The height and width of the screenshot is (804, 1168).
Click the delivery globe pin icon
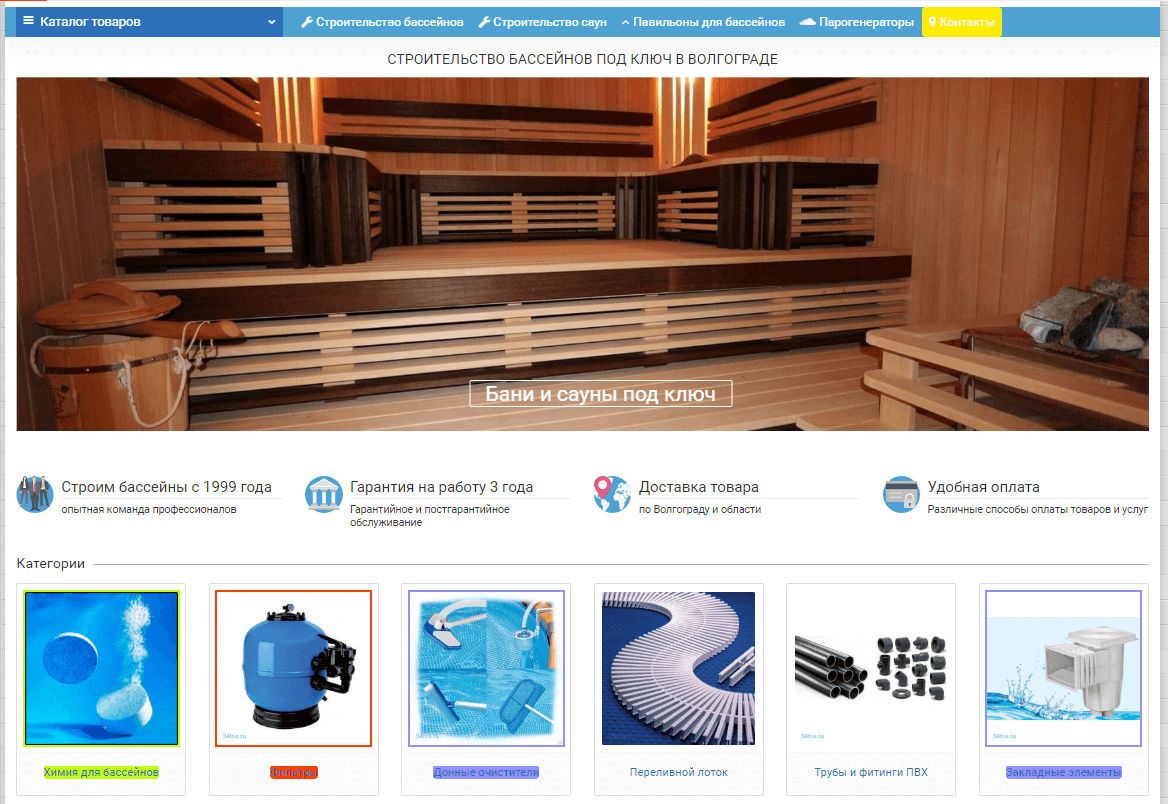coord(611,495)
